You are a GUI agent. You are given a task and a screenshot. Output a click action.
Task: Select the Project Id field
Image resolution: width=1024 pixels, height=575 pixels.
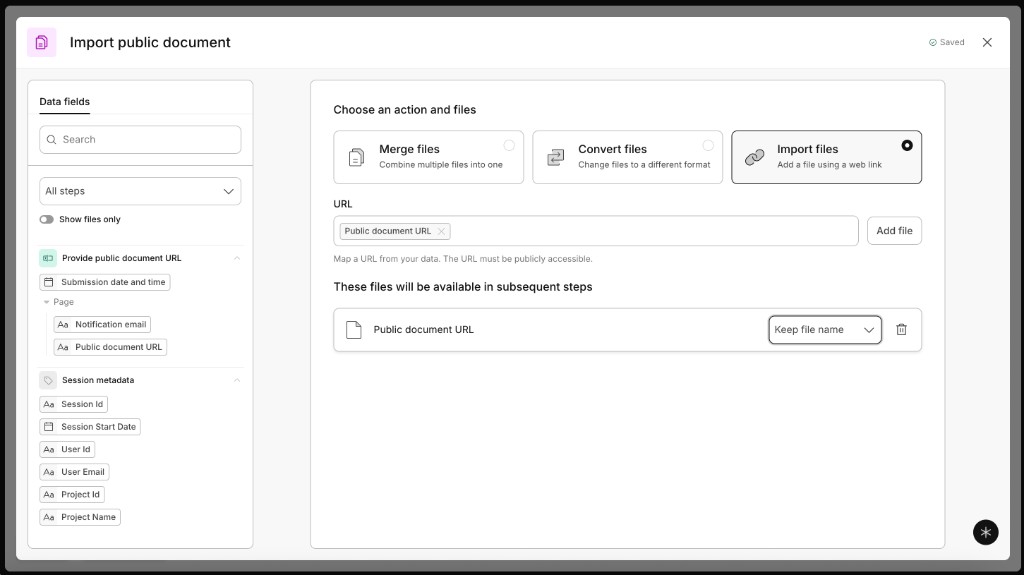pos(72,495)
